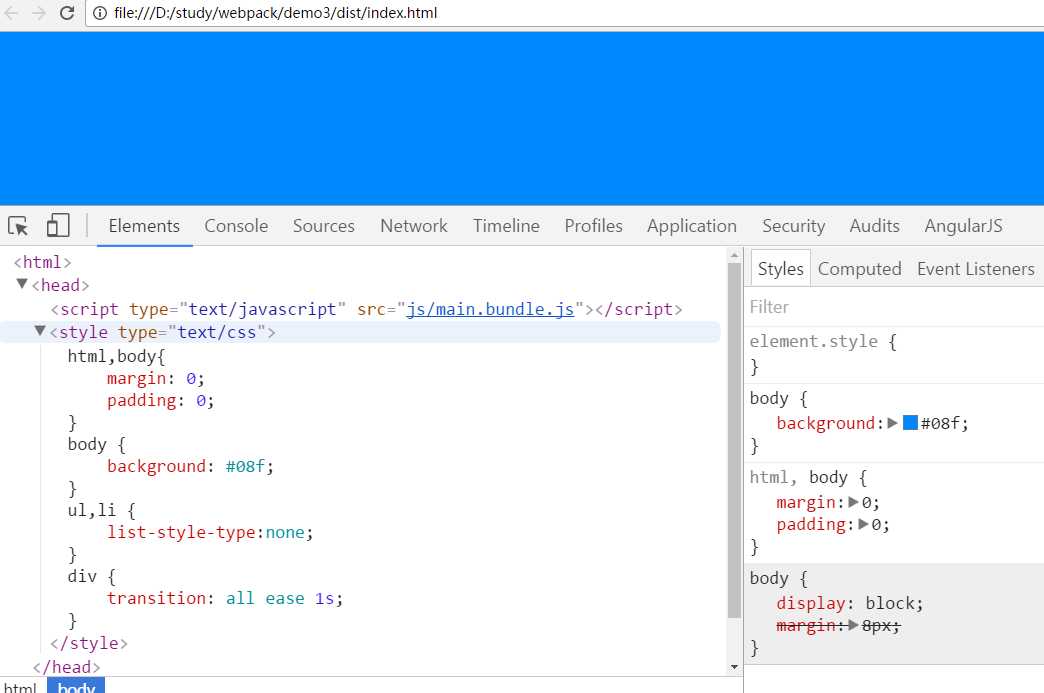Open the AngularJS tab
The image size is (1044, 693).
click(x=963, y=226)
